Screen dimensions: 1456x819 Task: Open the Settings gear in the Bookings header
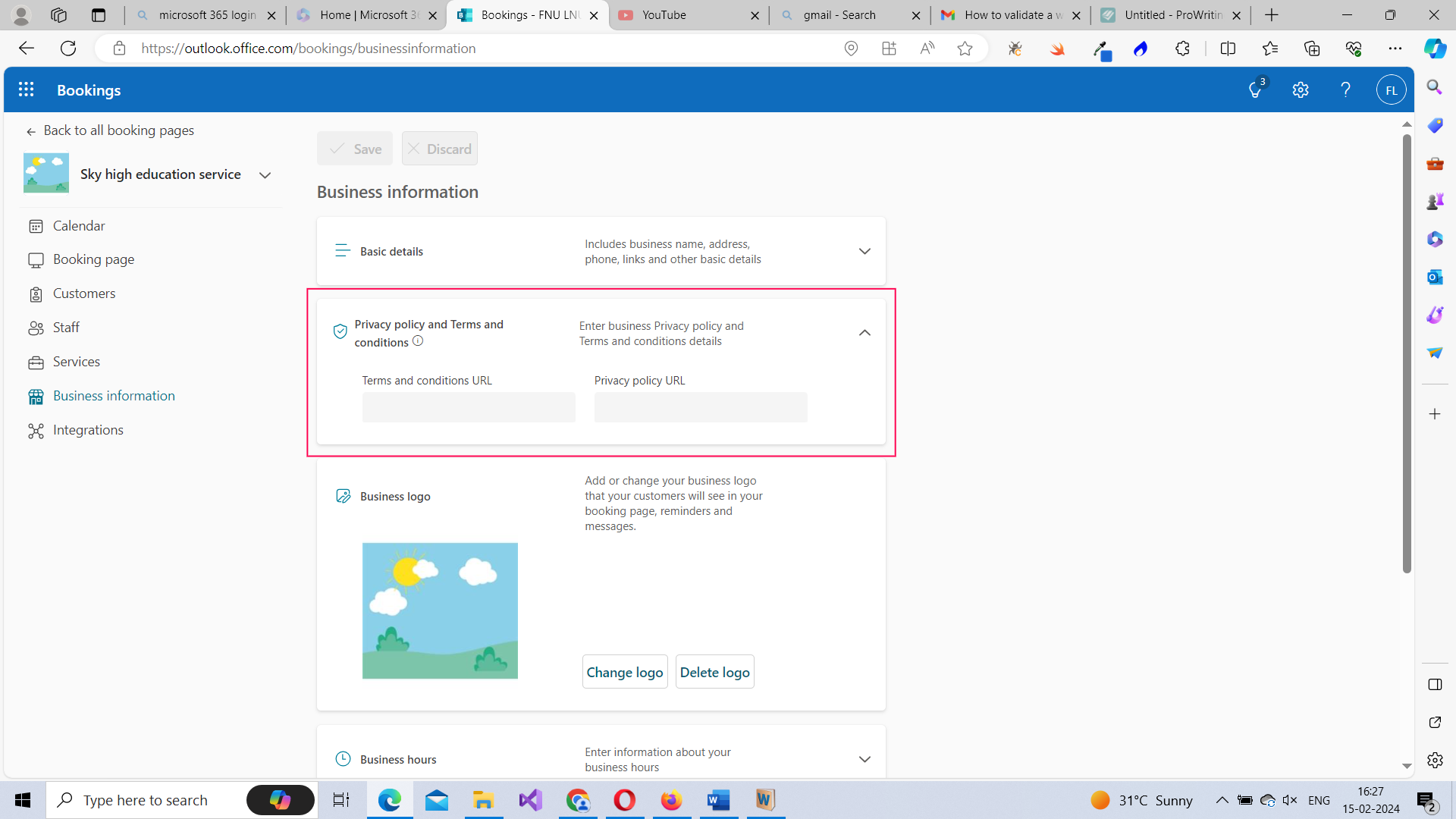pyautogui.click(x=1301, y=89)
